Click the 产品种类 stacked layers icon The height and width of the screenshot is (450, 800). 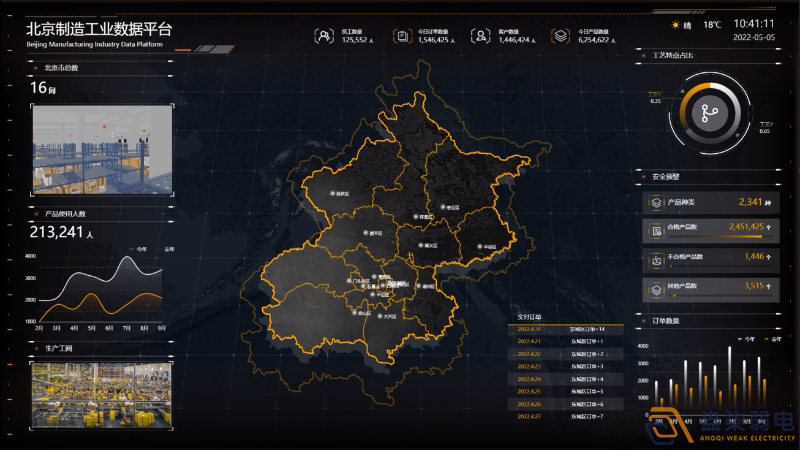tap(656, 202)
